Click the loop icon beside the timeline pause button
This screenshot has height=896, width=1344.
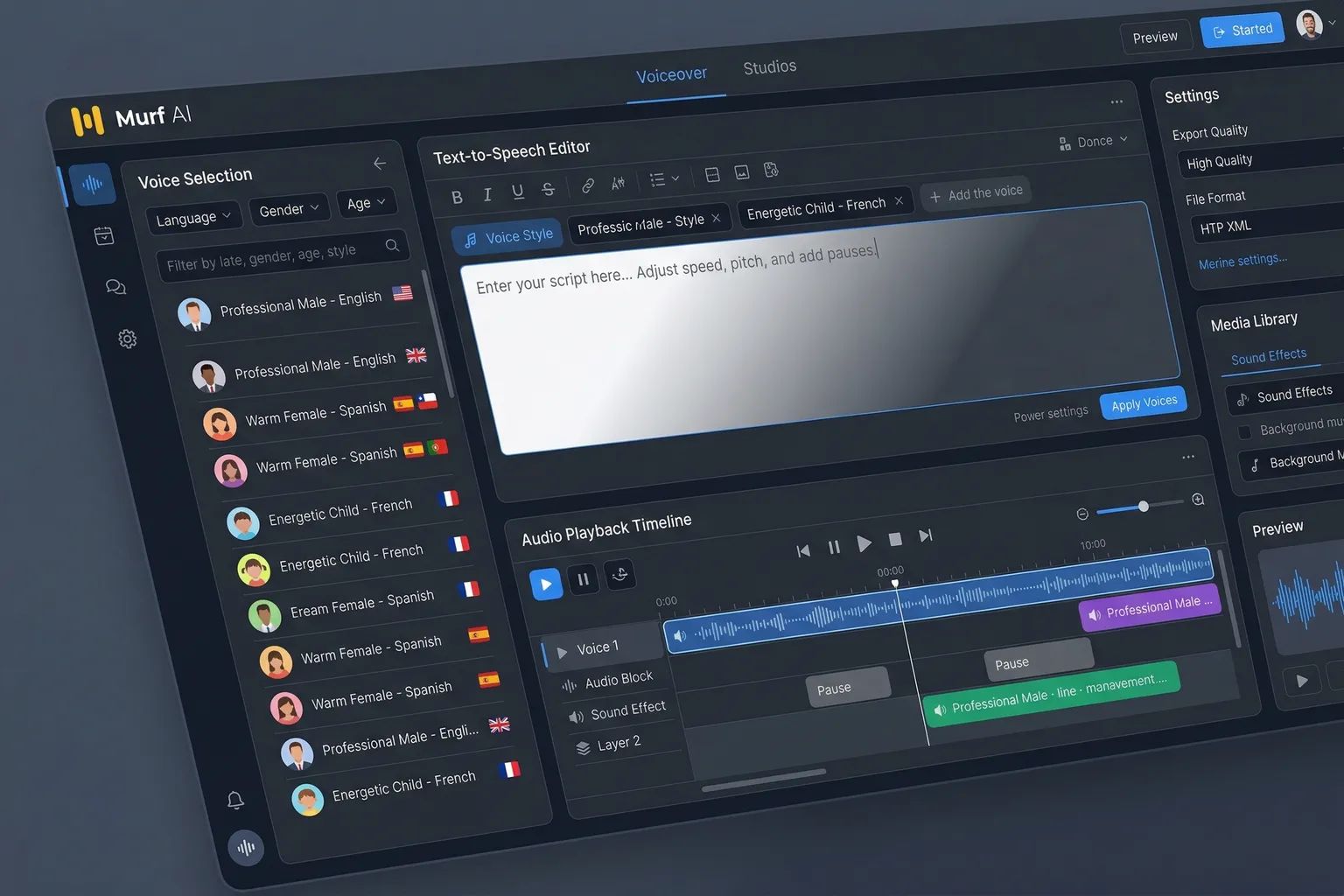[620, 574]
